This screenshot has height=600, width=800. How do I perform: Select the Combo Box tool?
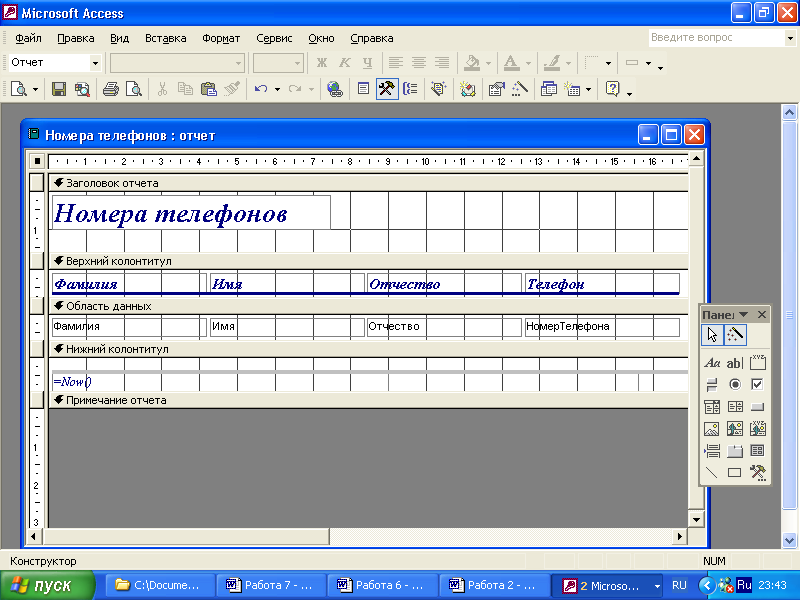pos(712,407)
